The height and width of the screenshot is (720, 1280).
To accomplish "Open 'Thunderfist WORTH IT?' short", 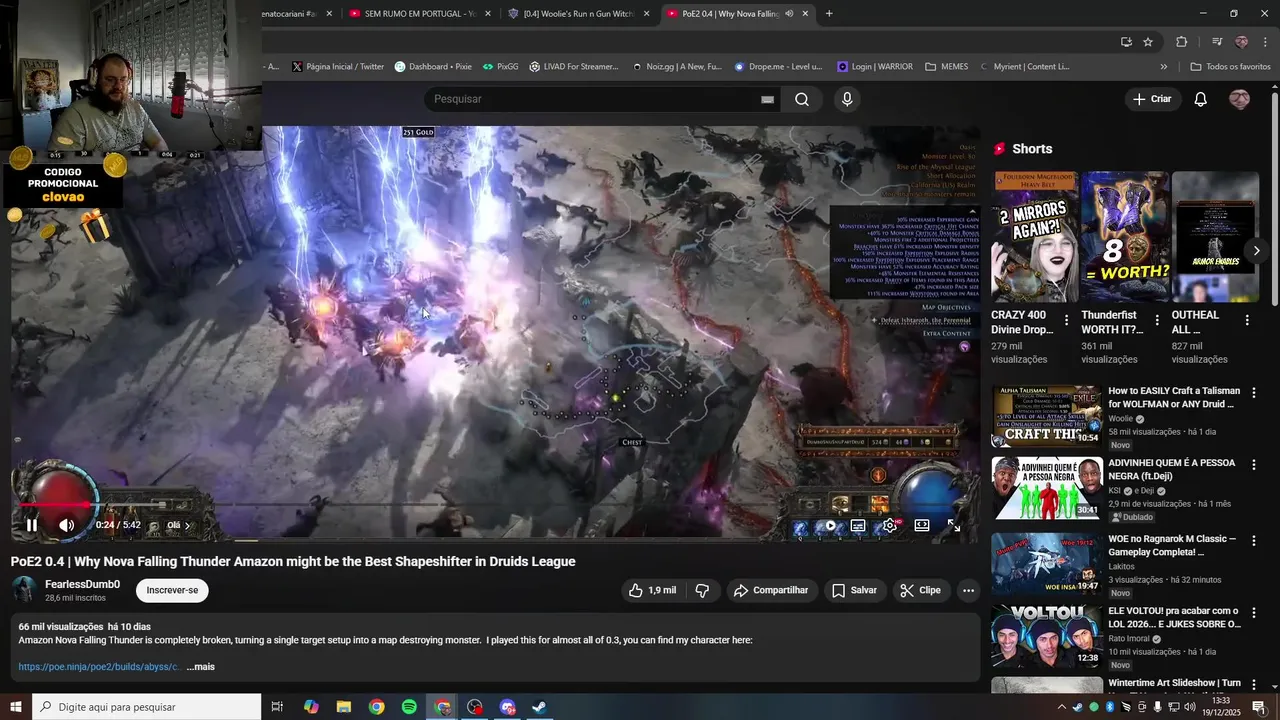I will coord(1124,236).
